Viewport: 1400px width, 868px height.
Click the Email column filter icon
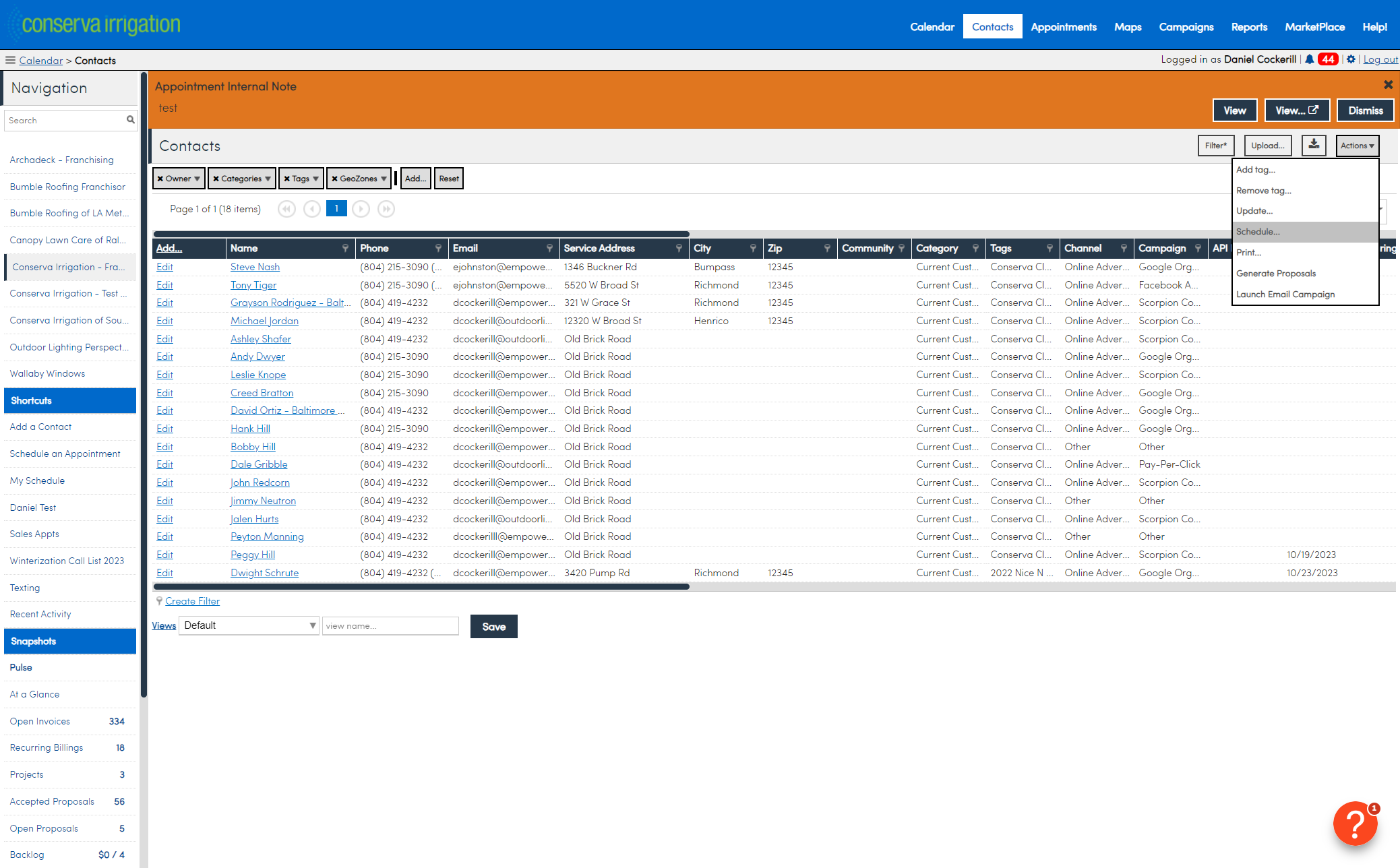(549, 248)
